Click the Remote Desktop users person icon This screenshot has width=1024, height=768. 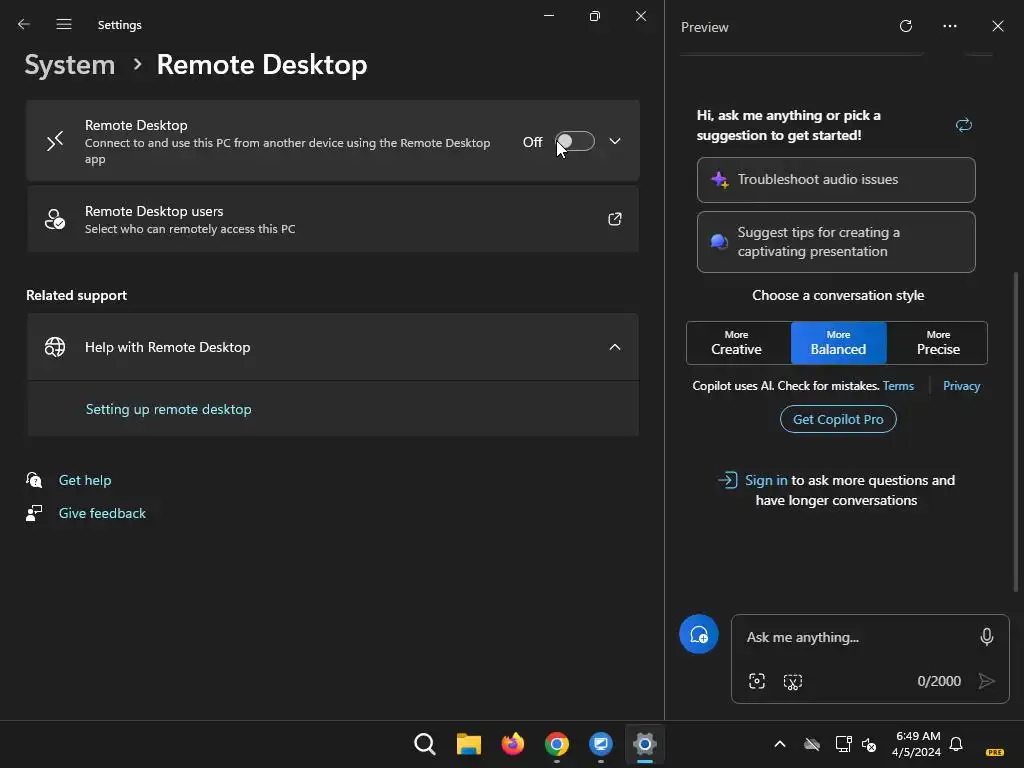point(55,219)
